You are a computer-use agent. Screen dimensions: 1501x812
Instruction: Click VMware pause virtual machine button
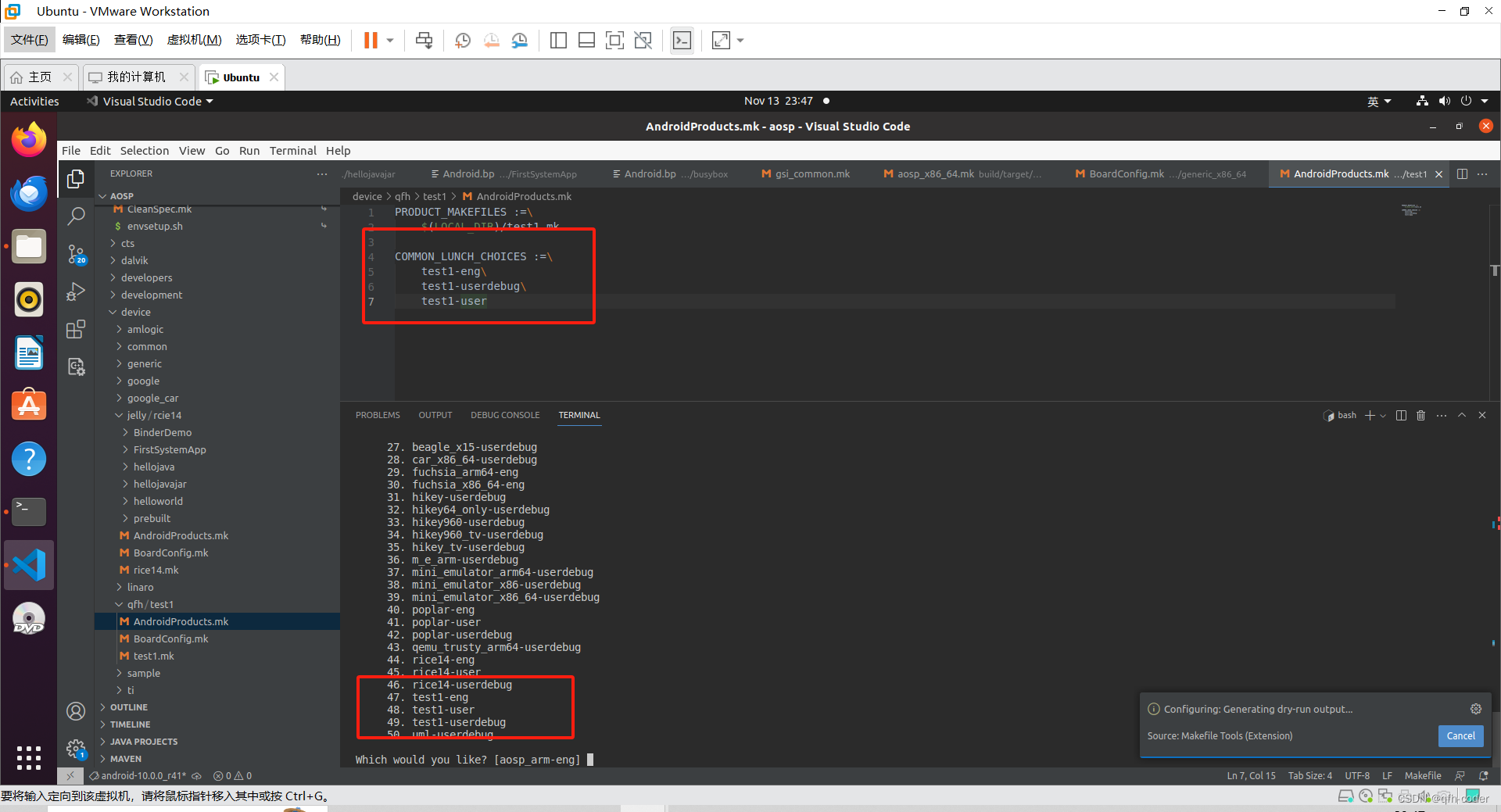click(371, 41)
